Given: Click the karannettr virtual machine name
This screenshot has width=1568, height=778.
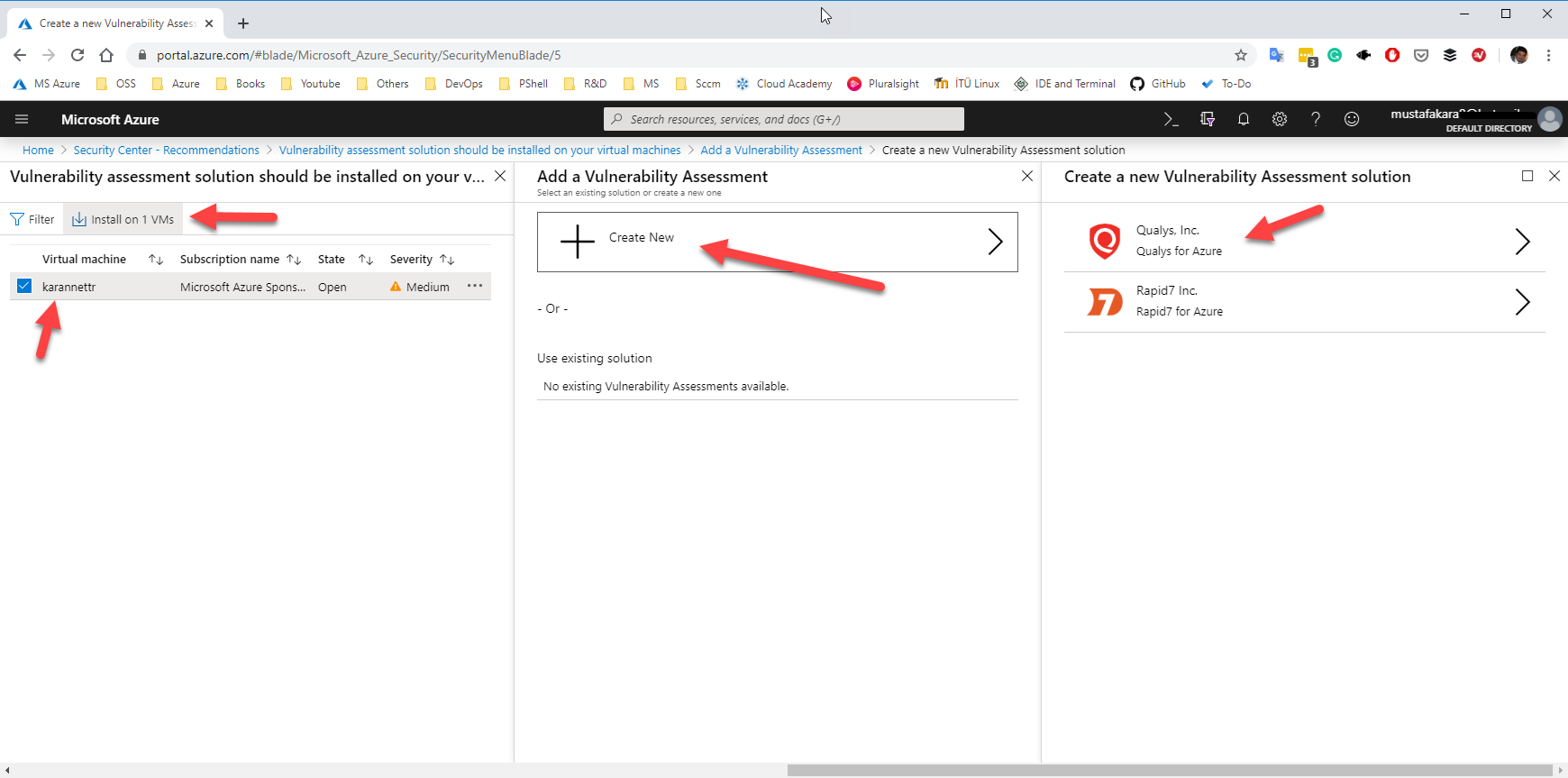Looking at the screenshot, I should pos(68,287).
